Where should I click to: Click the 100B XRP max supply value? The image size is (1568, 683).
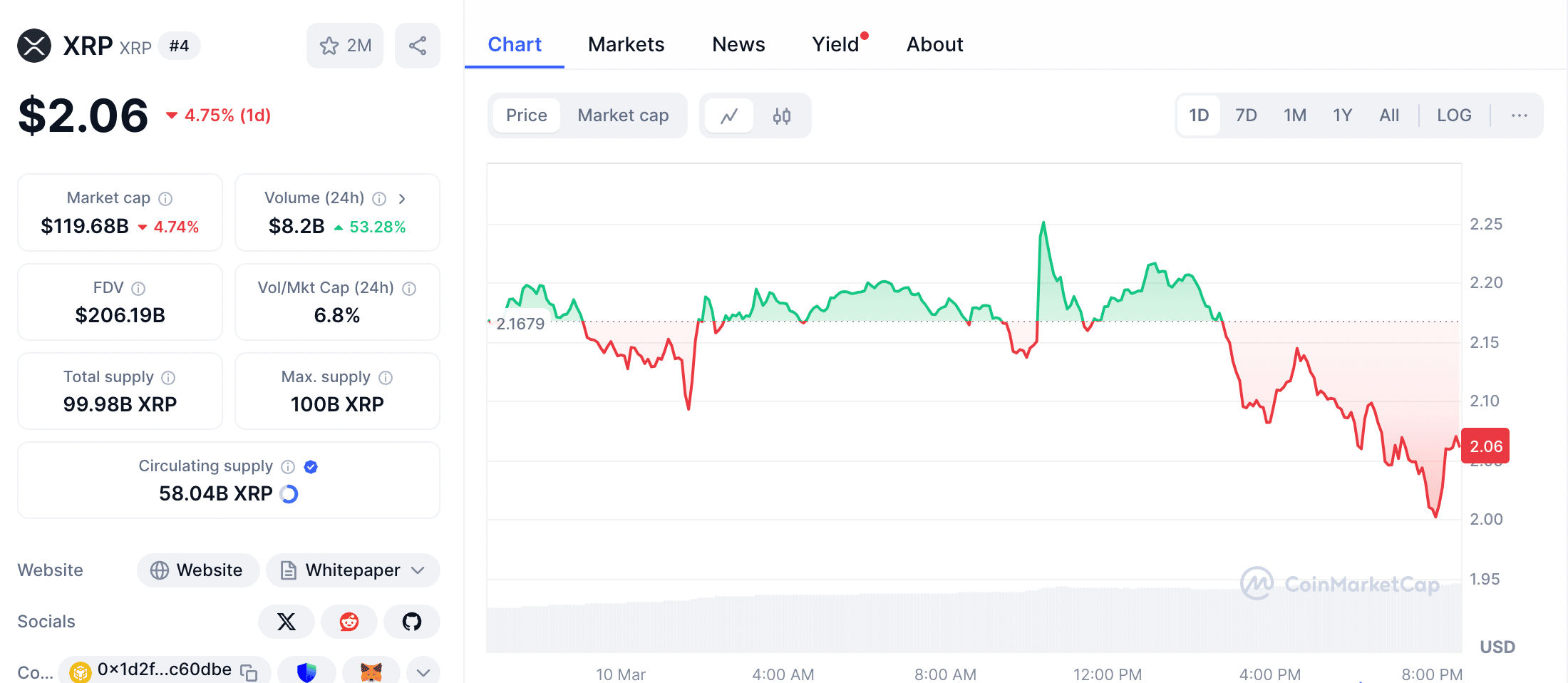[337, 404]
